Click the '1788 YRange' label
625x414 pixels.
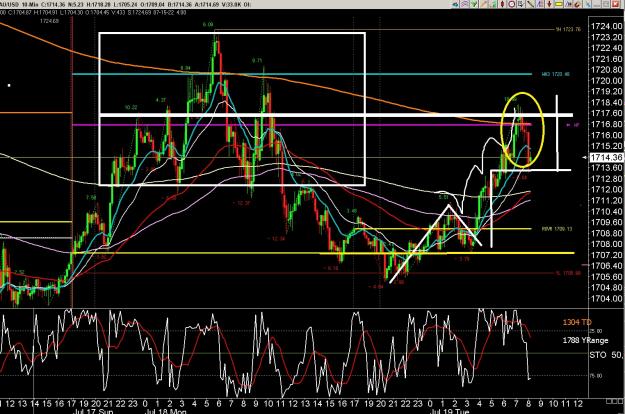(x=585, y=340)
